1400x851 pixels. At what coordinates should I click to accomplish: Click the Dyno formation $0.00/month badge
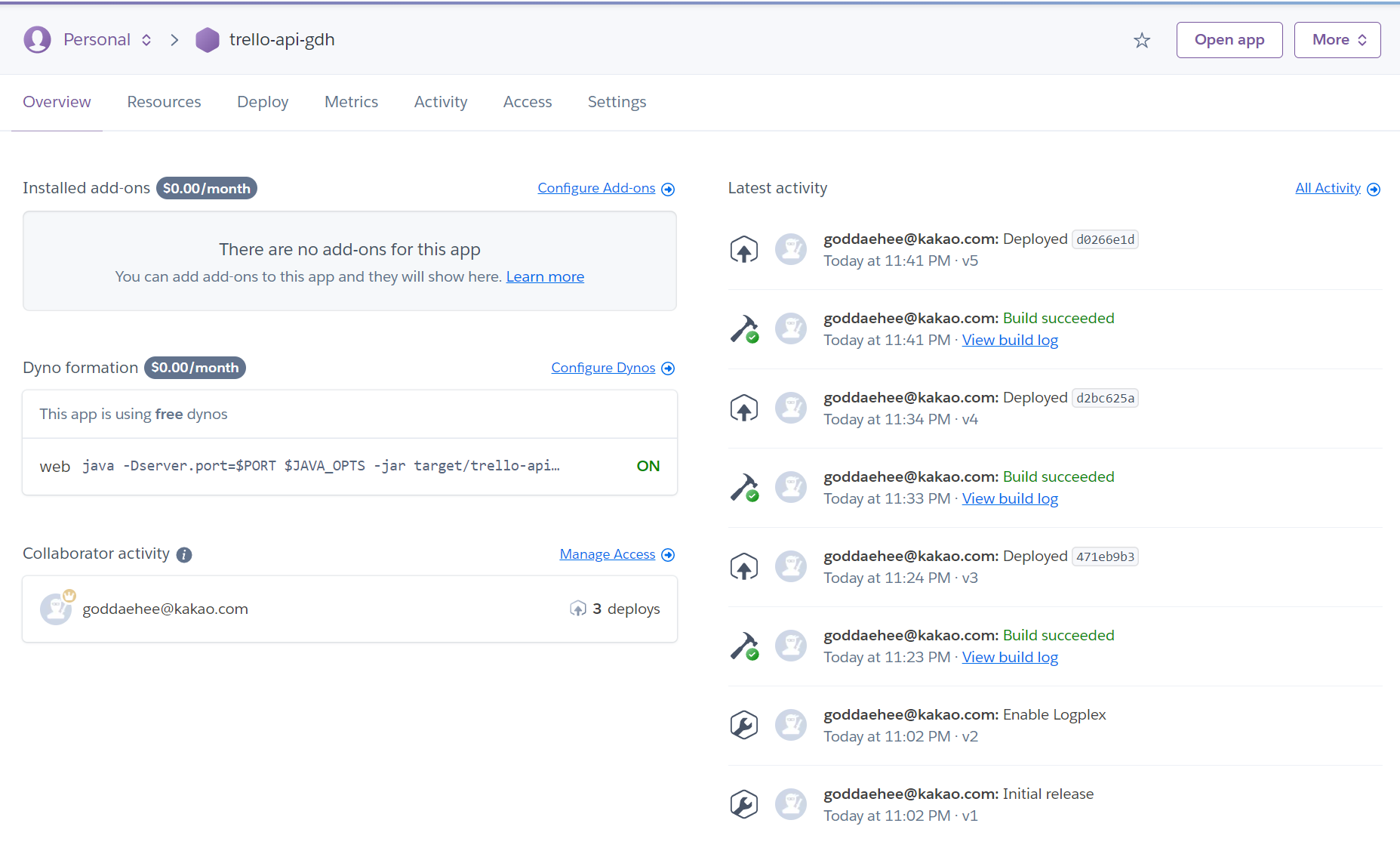click(x=195, y=368)
